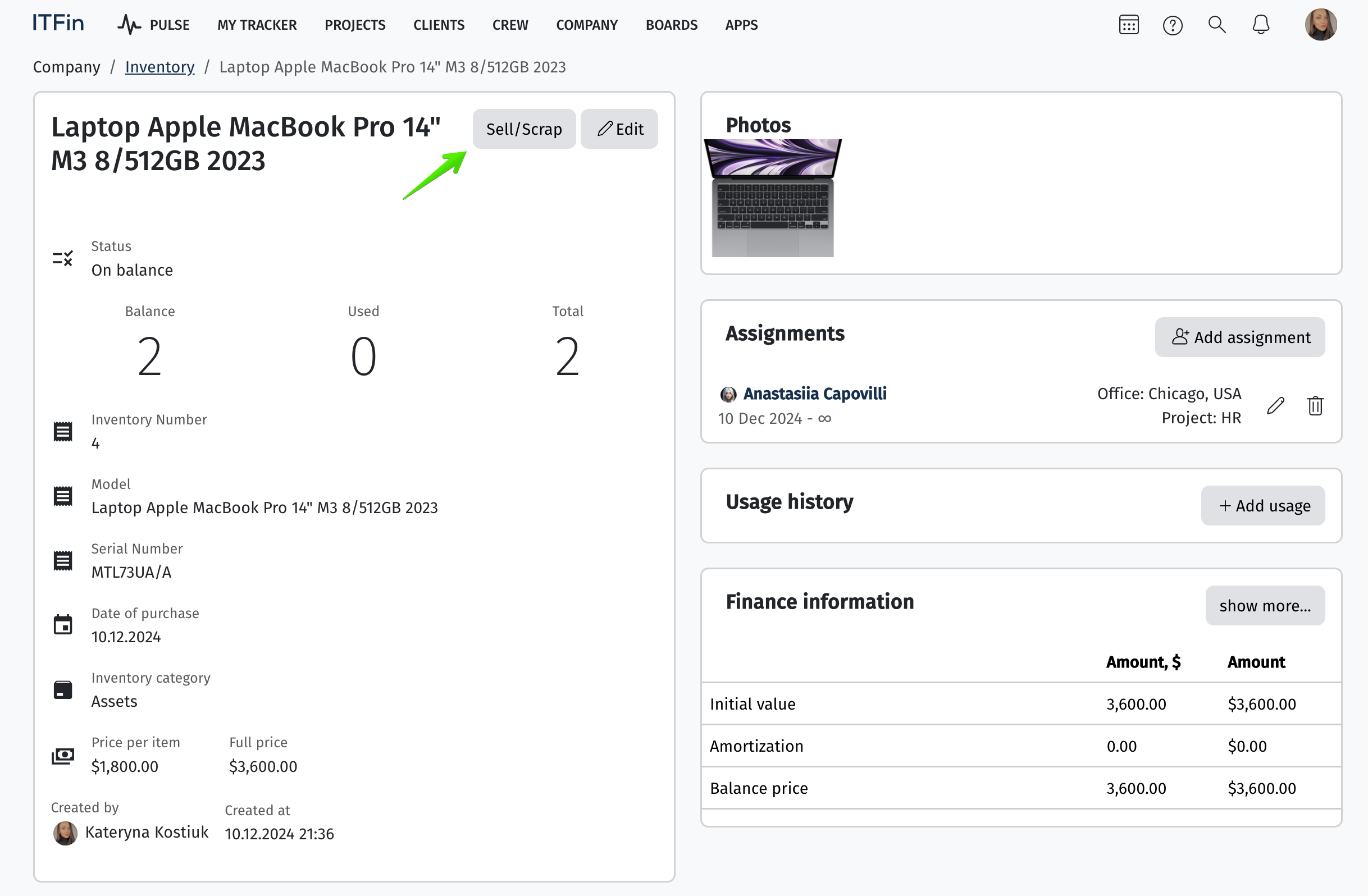Click created at 10.12.2024 21:36
Screen dimensions: 1368x896
coord(279,834)
